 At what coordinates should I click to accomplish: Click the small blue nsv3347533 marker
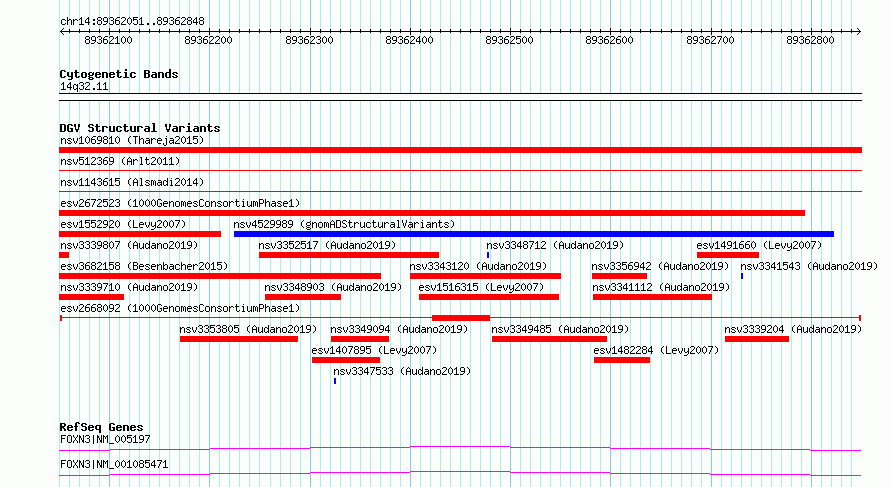[335, 381]
